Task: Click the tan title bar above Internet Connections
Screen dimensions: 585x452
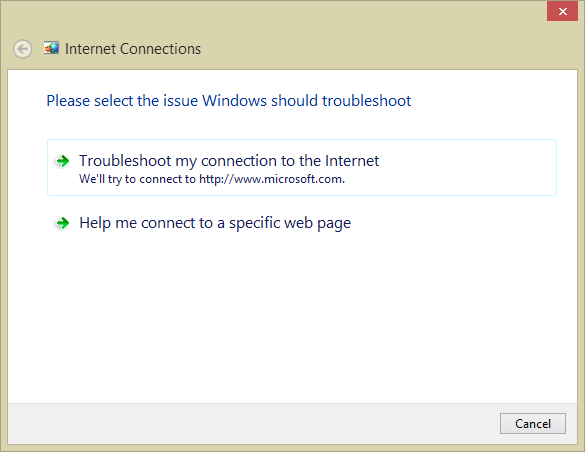Action: [x=272, y=15]
